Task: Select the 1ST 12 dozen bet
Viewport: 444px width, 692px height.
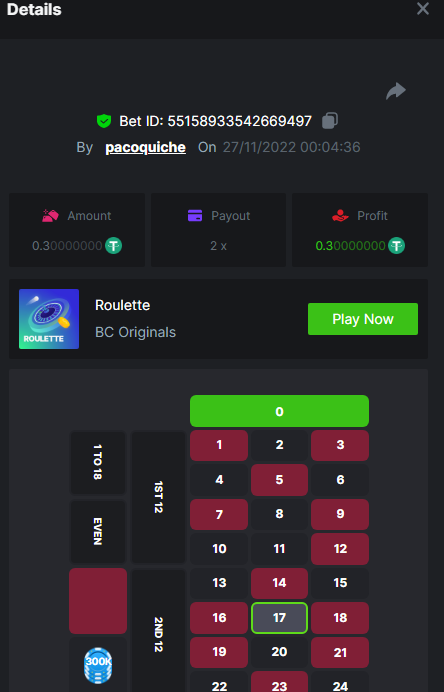Action: point(158,497)
